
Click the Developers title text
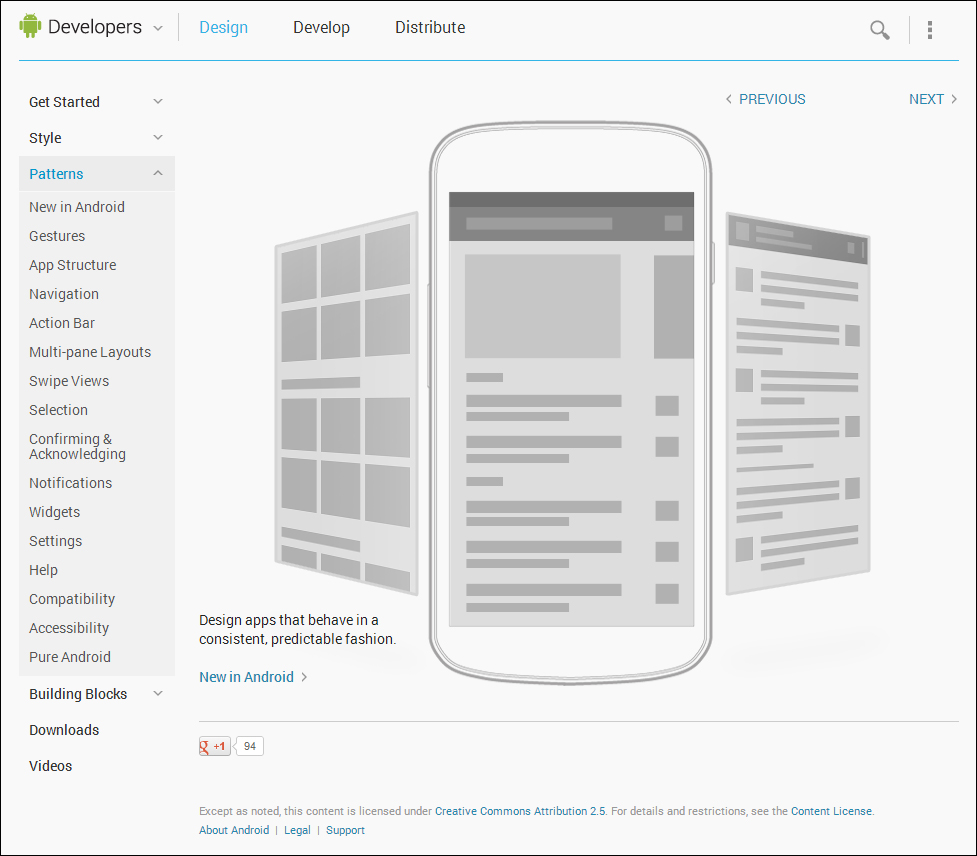pos(95,27)
